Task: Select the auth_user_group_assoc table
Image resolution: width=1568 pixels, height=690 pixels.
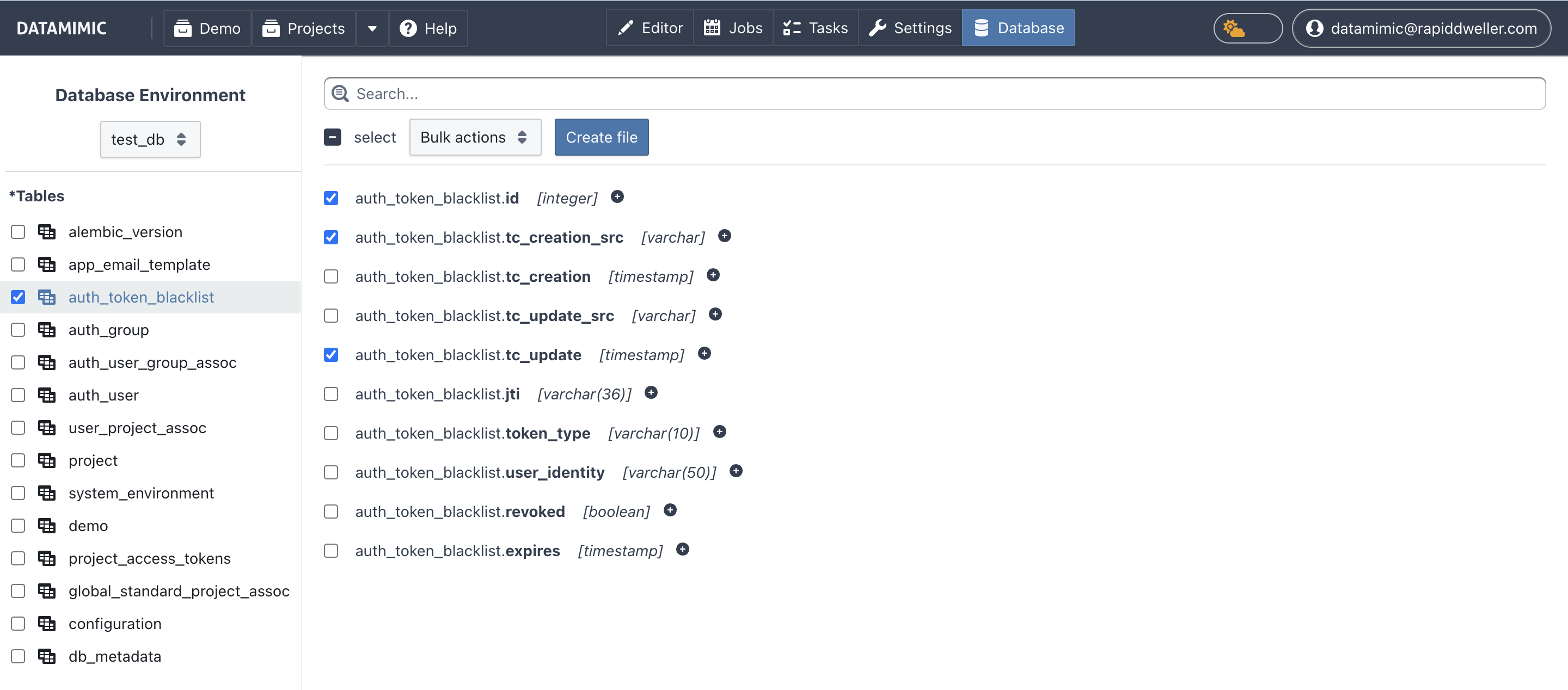Action: 151,362
